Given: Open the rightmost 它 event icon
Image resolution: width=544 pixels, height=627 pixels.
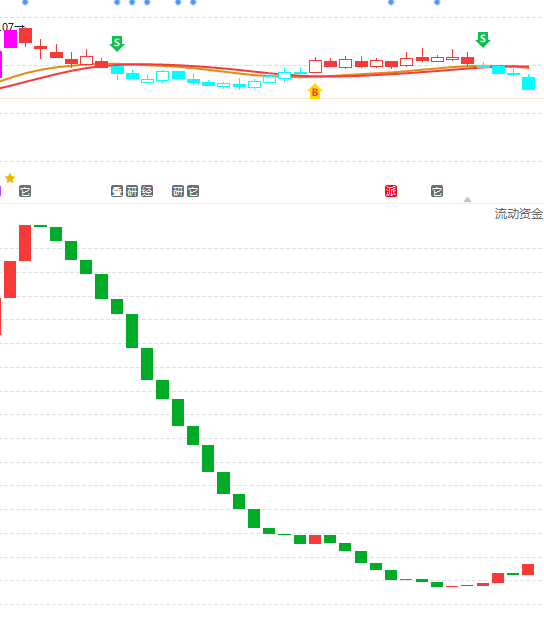Looking at the screenshot, I should pyautogui.click(x=437, y=191).
